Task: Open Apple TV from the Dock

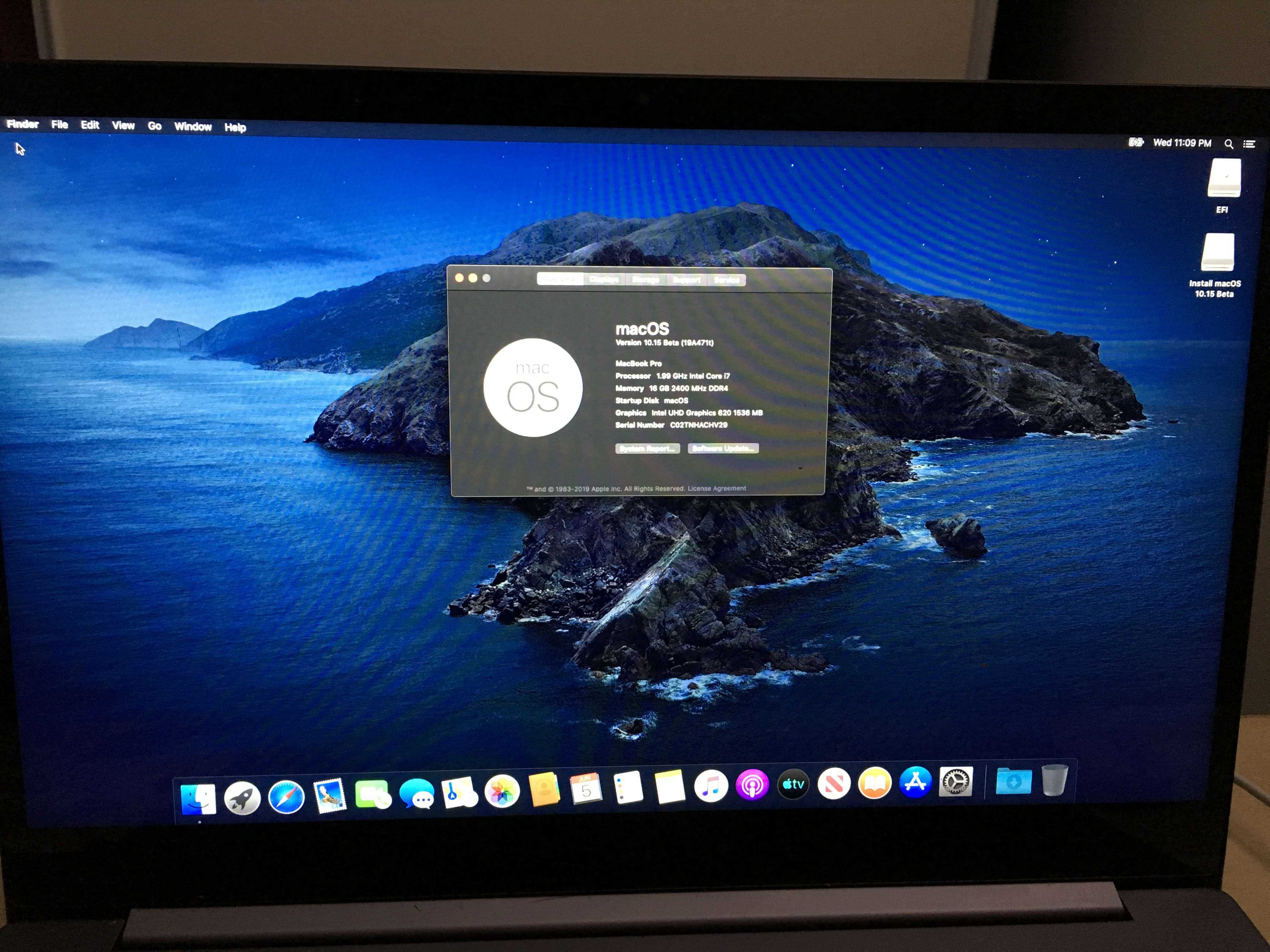Action: pos(793,784)
